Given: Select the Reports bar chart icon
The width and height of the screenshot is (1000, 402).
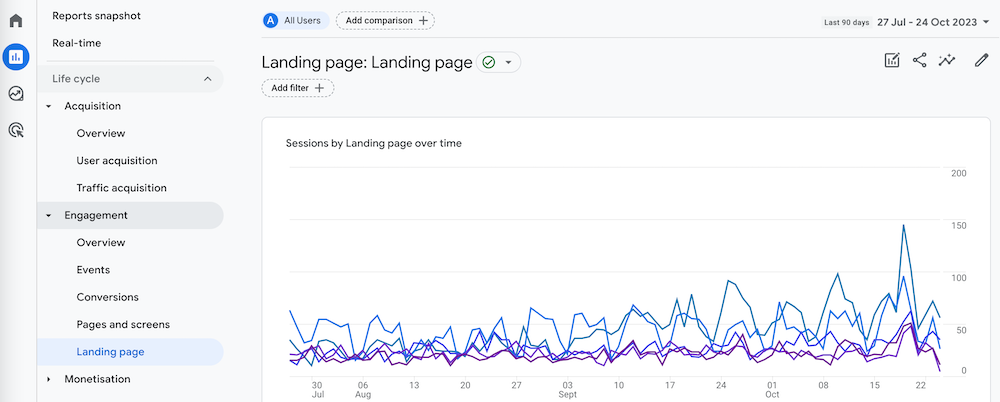Looking at the screenshot, I should coord(16,57).
